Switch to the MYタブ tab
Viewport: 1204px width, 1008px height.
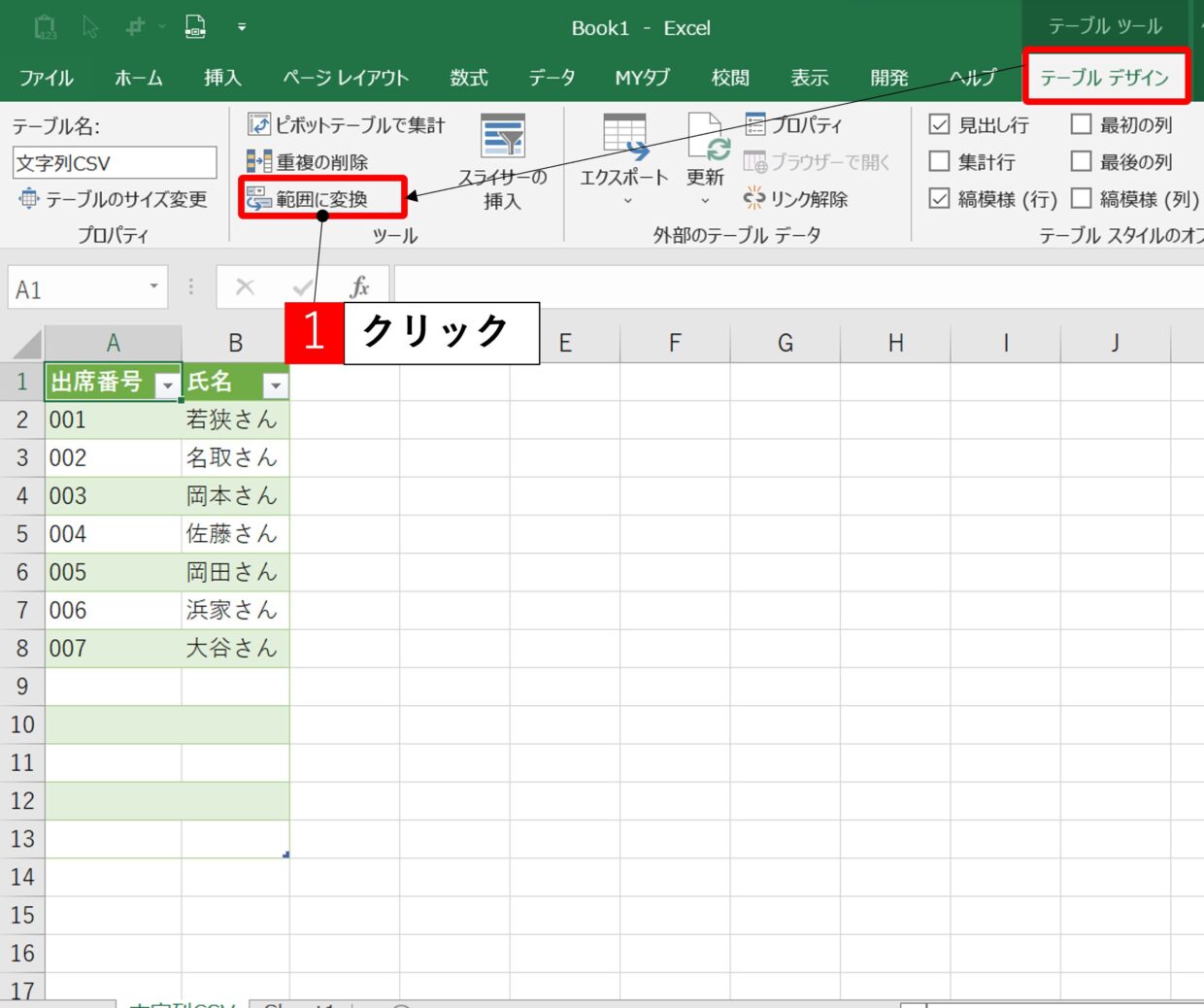[x=643, y=78]
